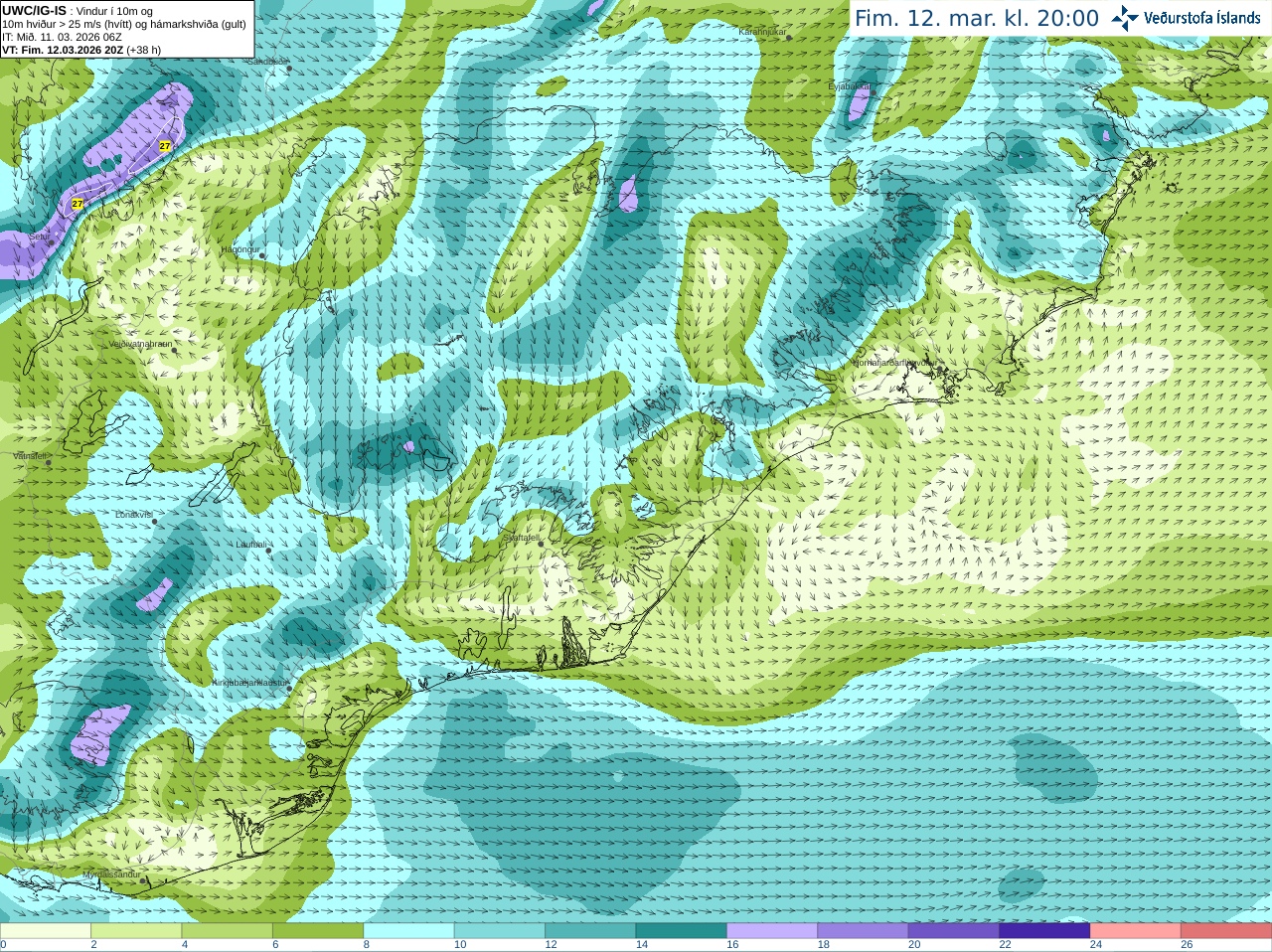
Task: Click the yellow 27 gust label farther from Setur
Action: 165,146
